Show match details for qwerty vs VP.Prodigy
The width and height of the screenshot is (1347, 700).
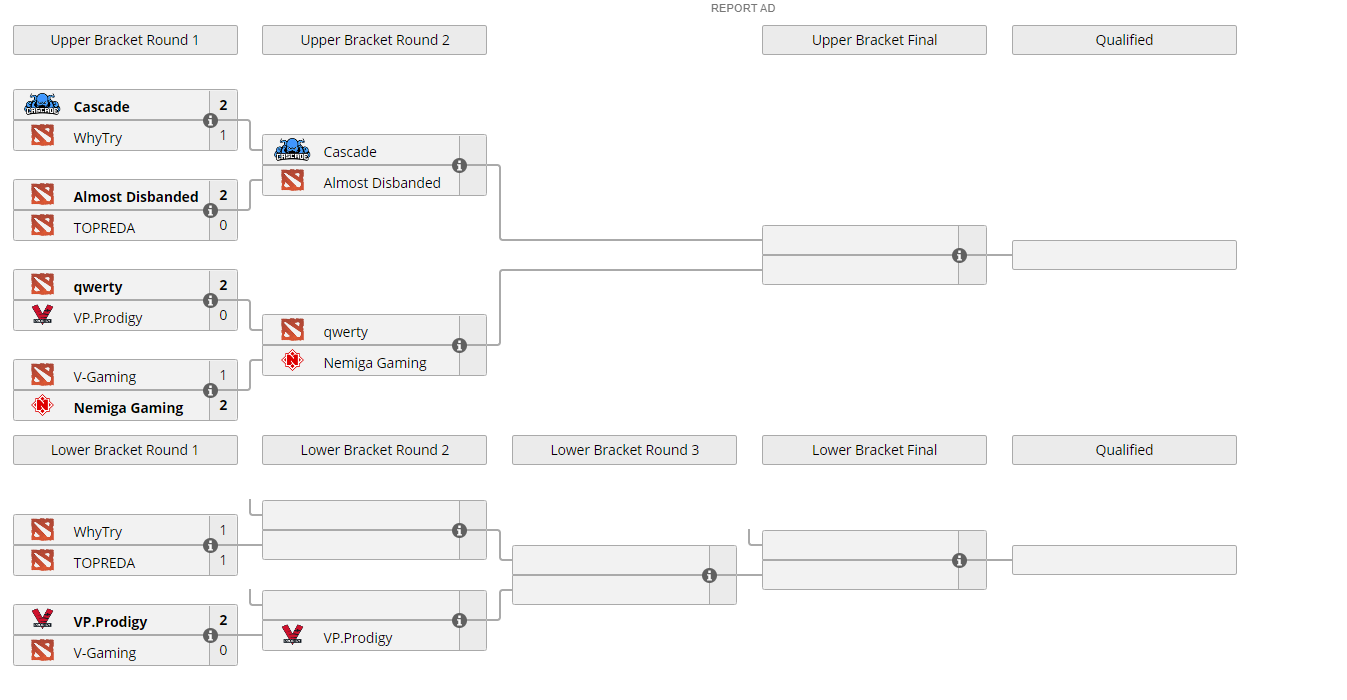210,301
